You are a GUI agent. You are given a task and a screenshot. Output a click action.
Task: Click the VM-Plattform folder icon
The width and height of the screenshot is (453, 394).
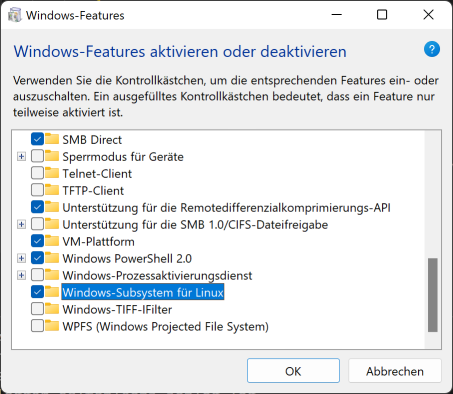(x=52, y=241)
